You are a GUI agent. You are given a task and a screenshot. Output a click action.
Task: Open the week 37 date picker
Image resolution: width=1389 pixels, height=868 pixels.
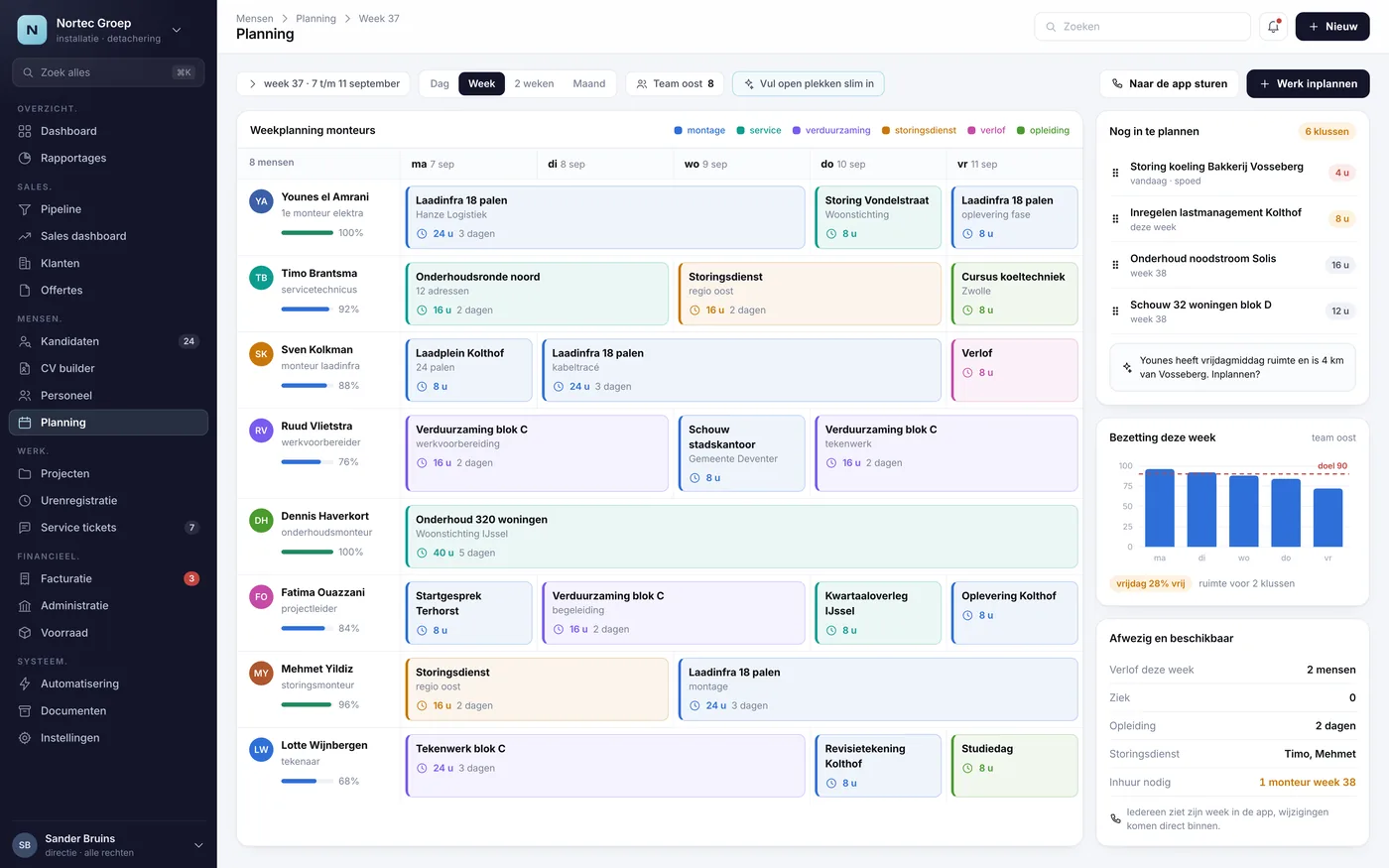[323, 83]
